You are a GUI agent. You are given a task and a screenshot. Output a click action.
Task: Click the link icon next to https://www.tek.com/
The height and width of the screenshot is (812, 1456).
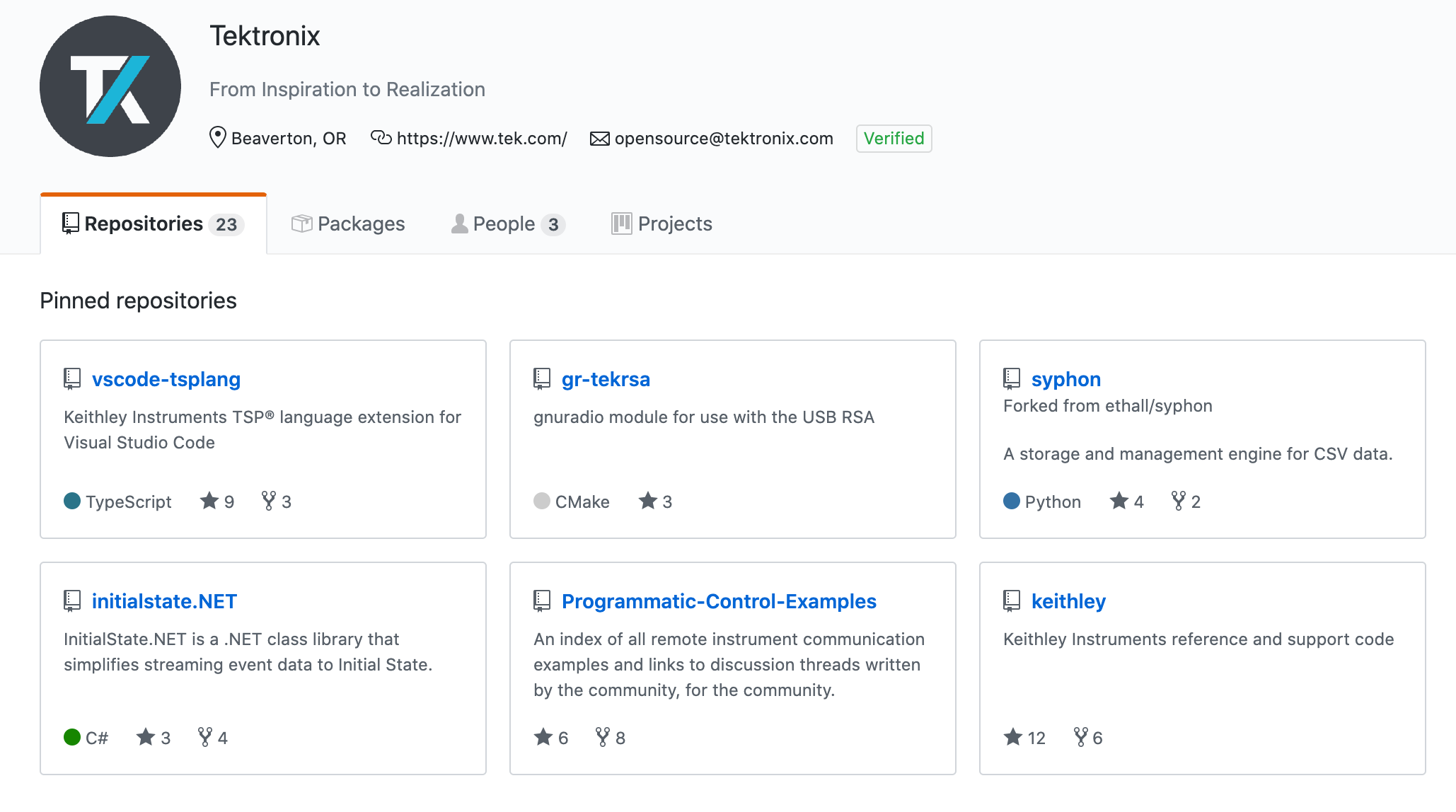pyautogui.click(x=380, y=138)
